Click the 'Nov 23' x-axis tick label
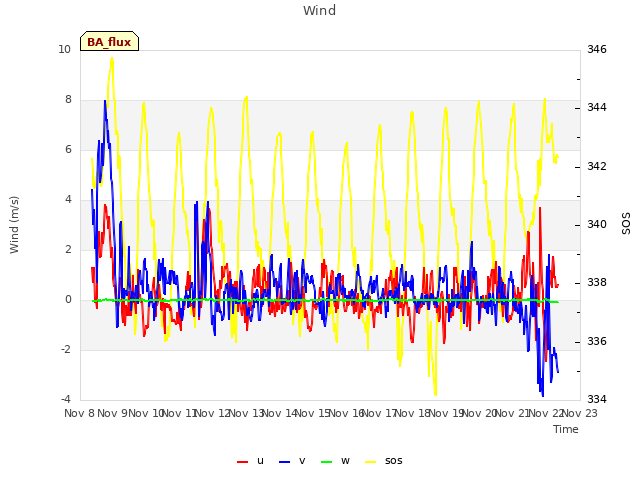This screenshot has height=480, width=640. (x=580, y=413)
